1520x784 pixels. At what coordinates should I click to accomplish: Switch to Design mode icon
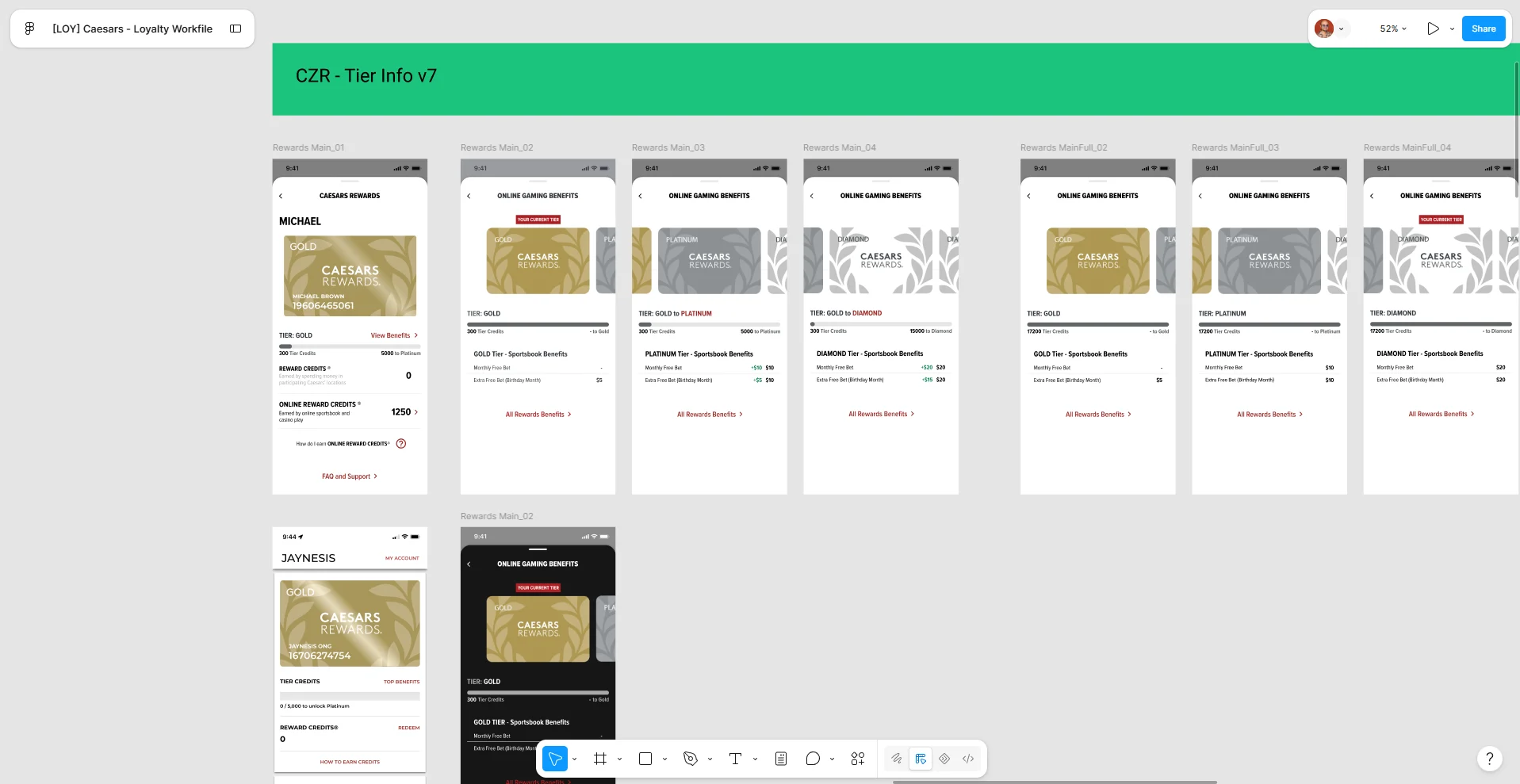coord(921,759)
